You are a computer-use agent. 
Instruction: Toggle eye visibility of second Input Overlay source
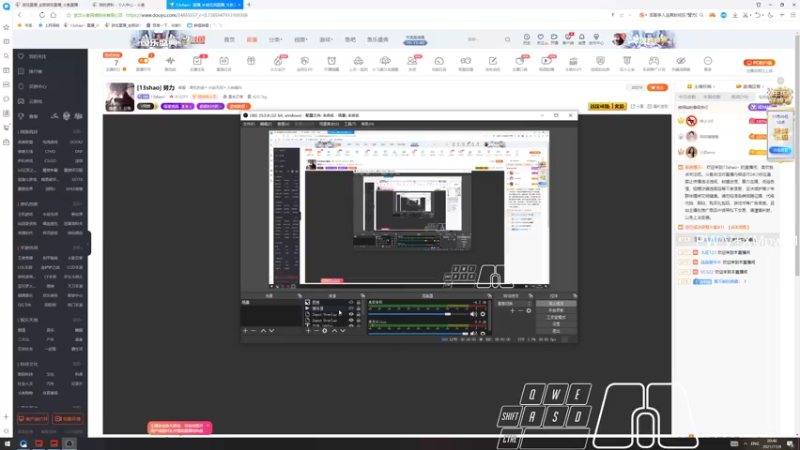(351, 320)
